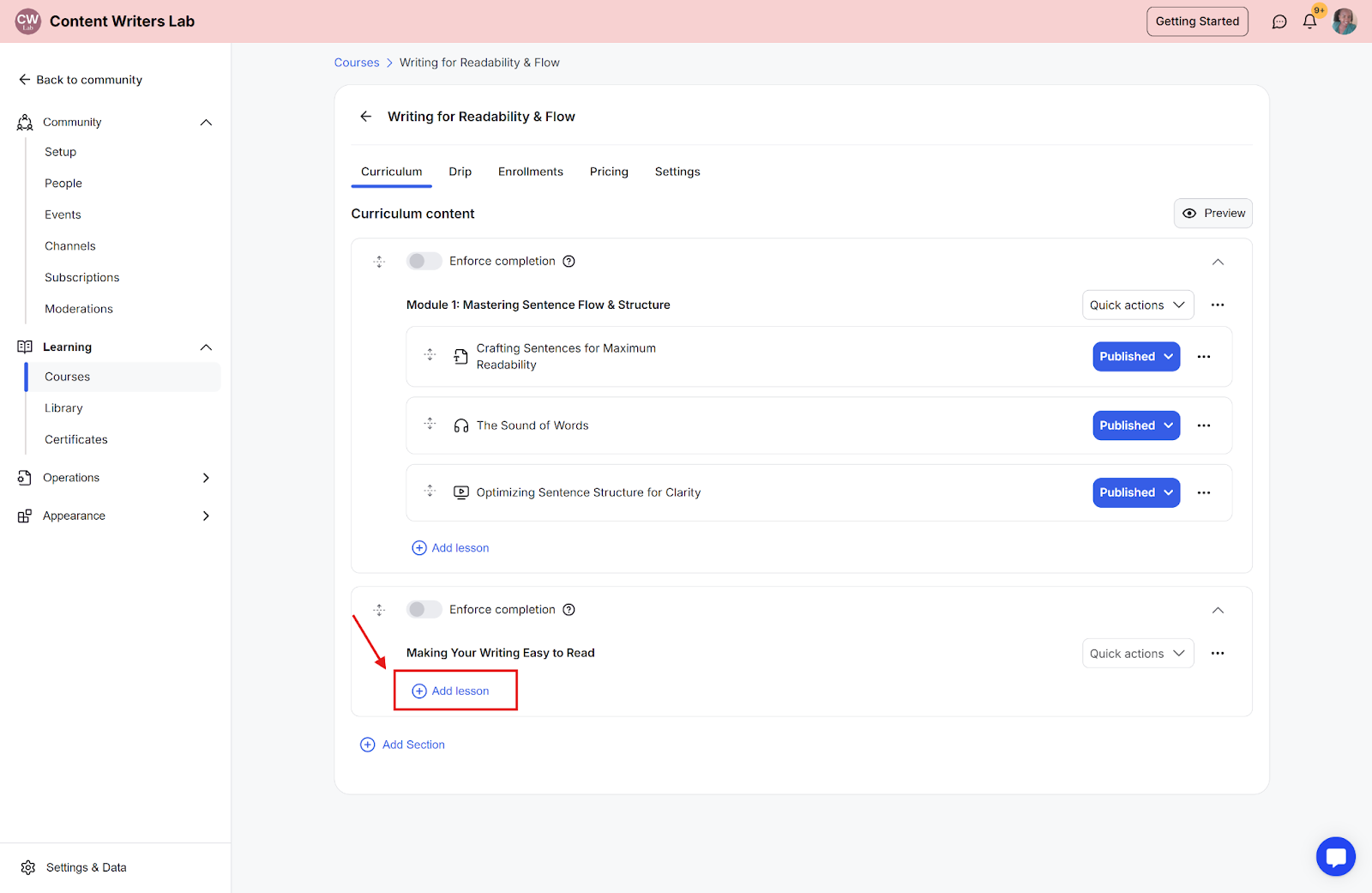Click the Settings & Data gear icon
Image resolution: width=1372 pixels, height=893 pixels.
coord(28,868)
